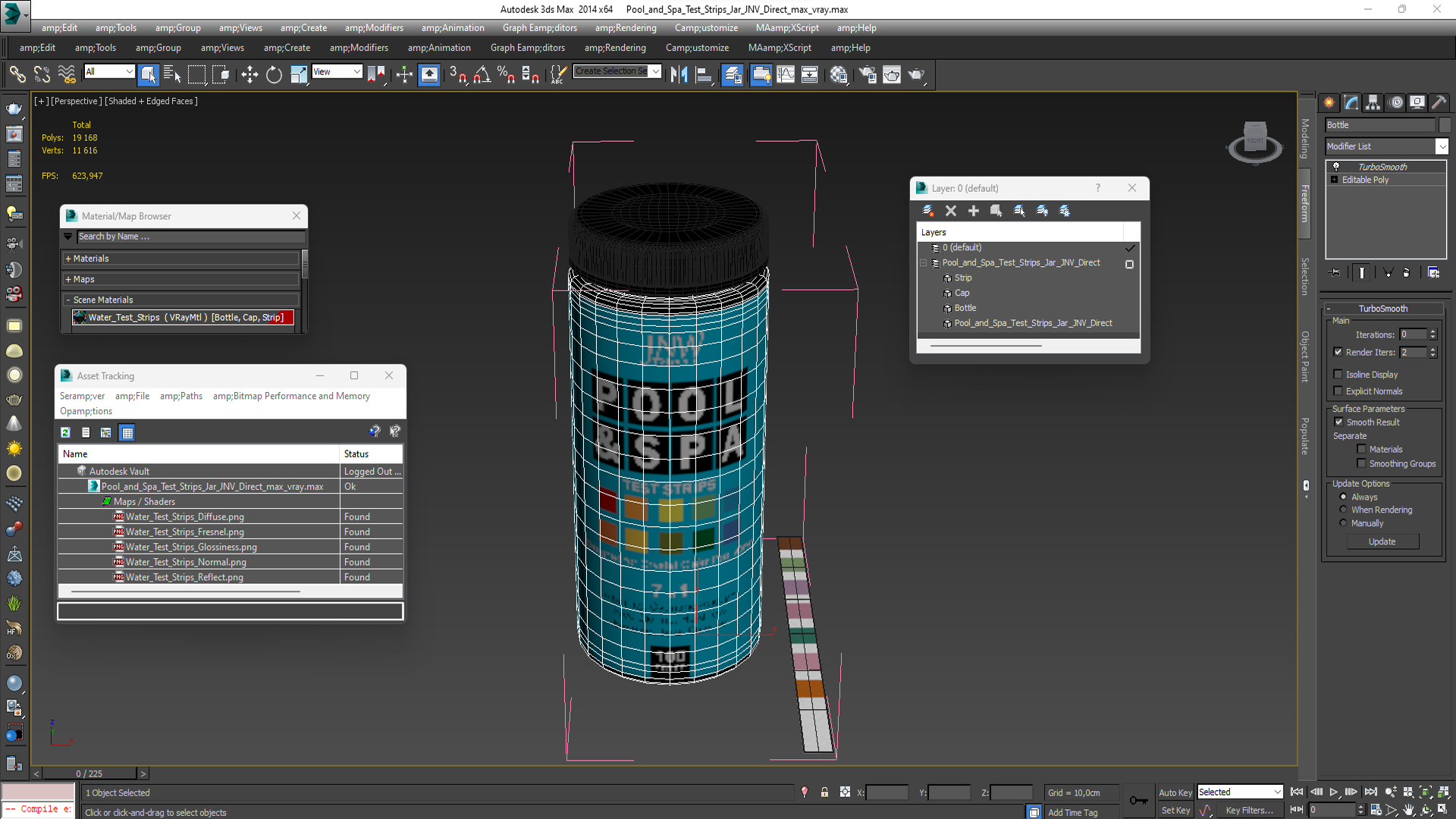This screenshot has height=819, width=1456.
Task: Click the Mirror tool icon
Action: (x=679, y=74)
